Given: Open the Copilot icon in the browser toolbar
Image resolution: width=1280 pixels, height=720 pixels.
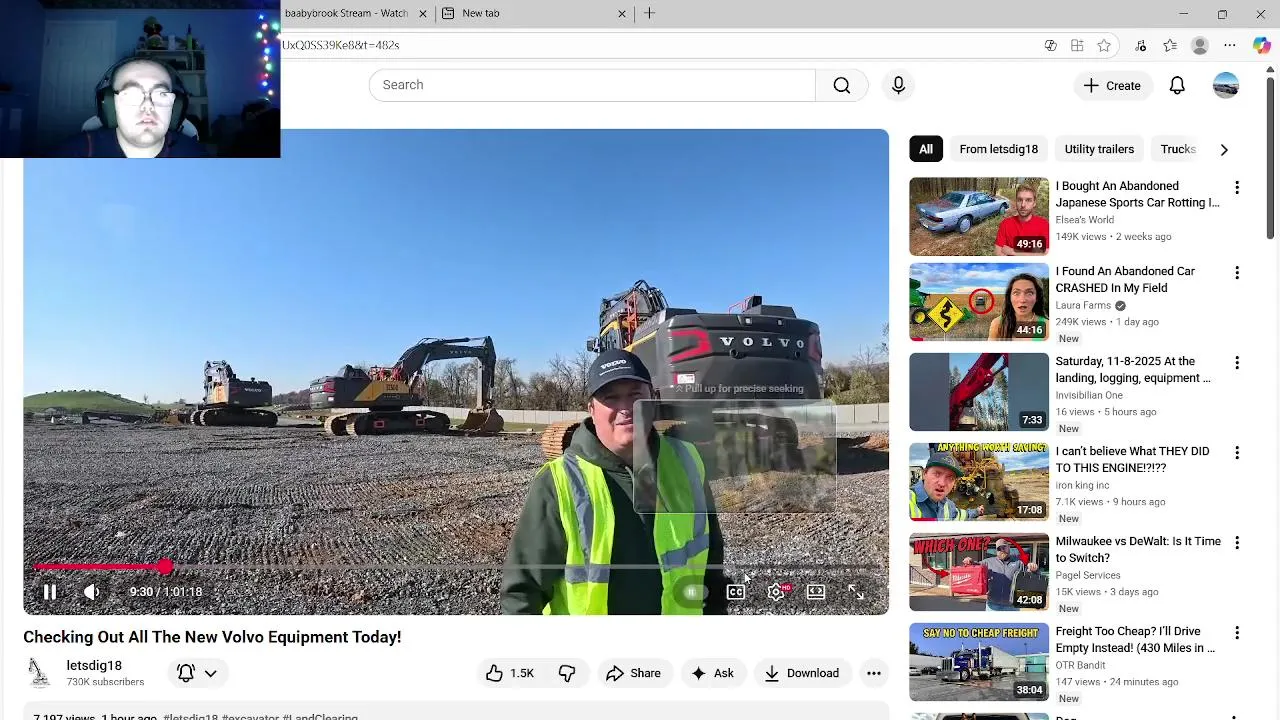Looking at the screenshot, I should tap(1261, 45).
